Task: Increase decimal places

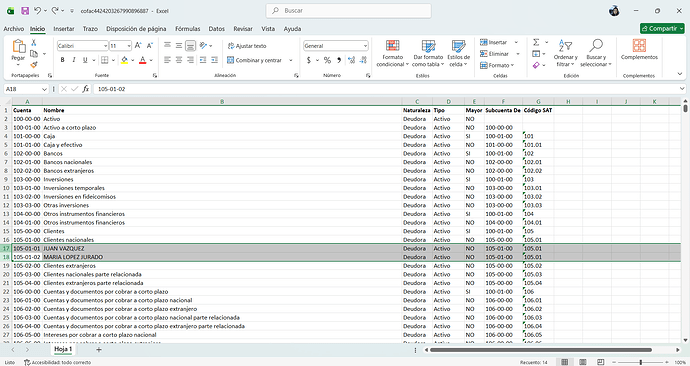Action: (351, 60)
